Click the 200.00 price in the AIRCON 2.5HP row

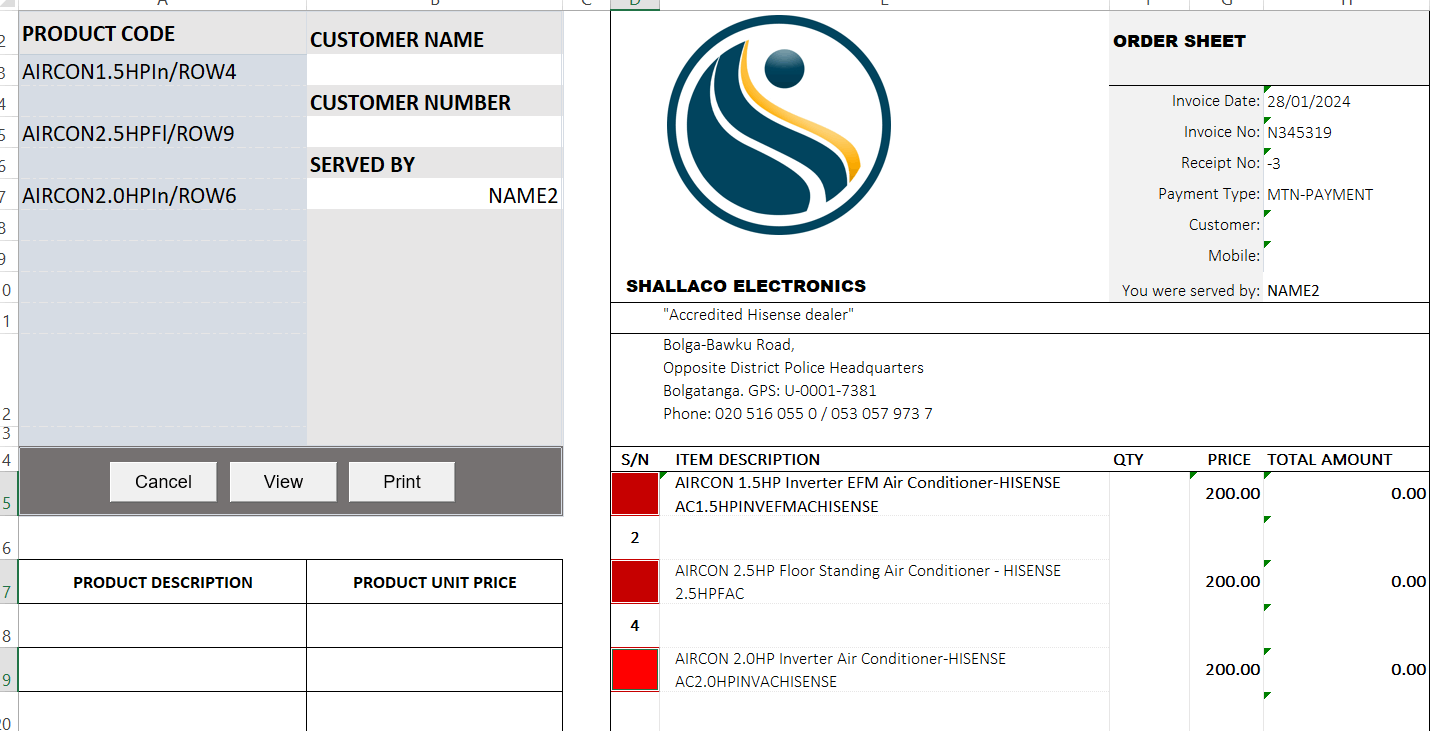point(1233,582)
